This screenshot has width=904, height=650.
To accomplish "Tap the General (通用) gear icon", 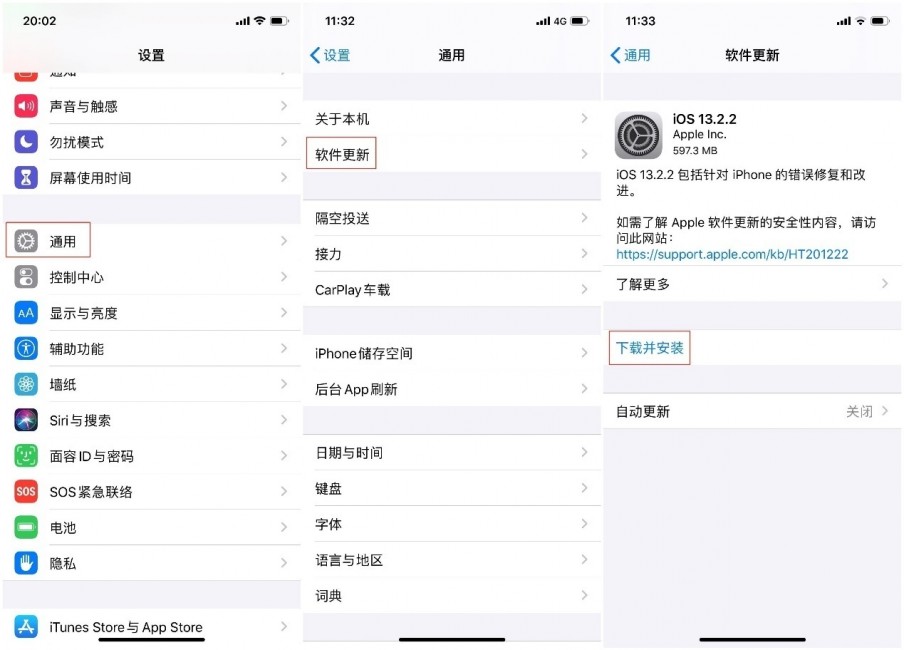I will tap(26, 241).
